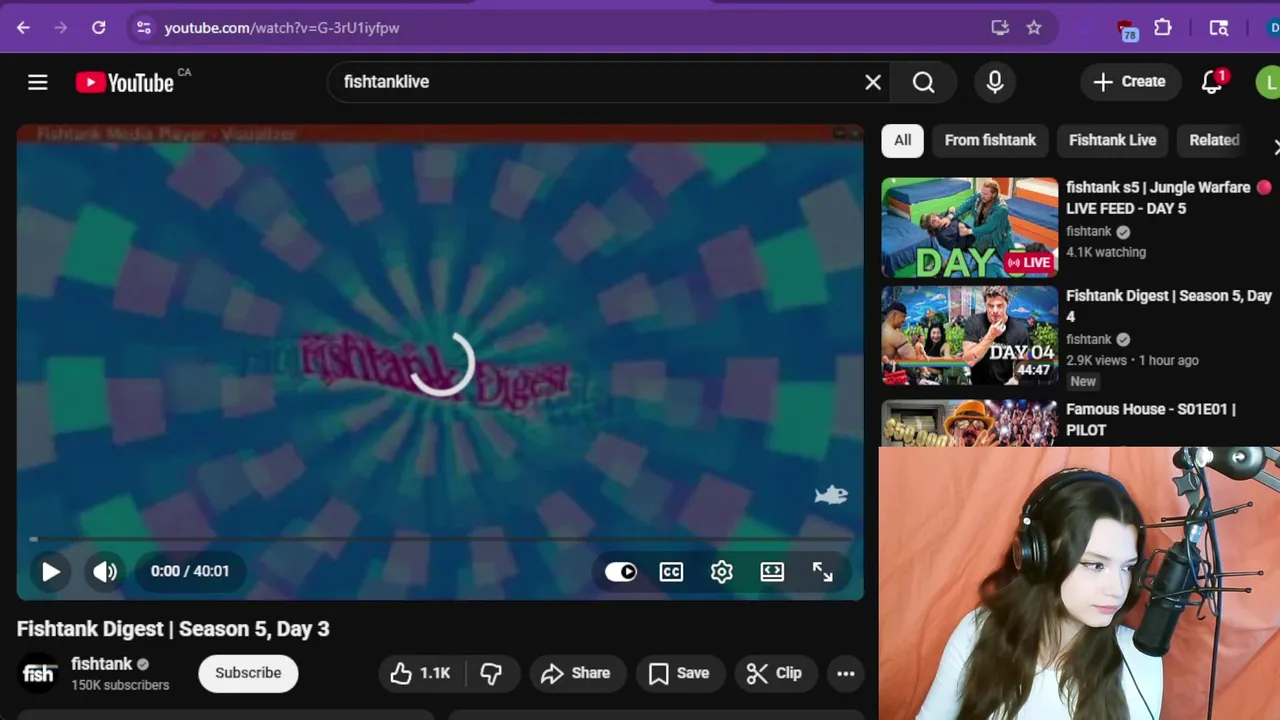Click the video title Fishtank Digest Season 5, Day 3
The height and width of the screenshot is (720, 1280).
(173, 629)
